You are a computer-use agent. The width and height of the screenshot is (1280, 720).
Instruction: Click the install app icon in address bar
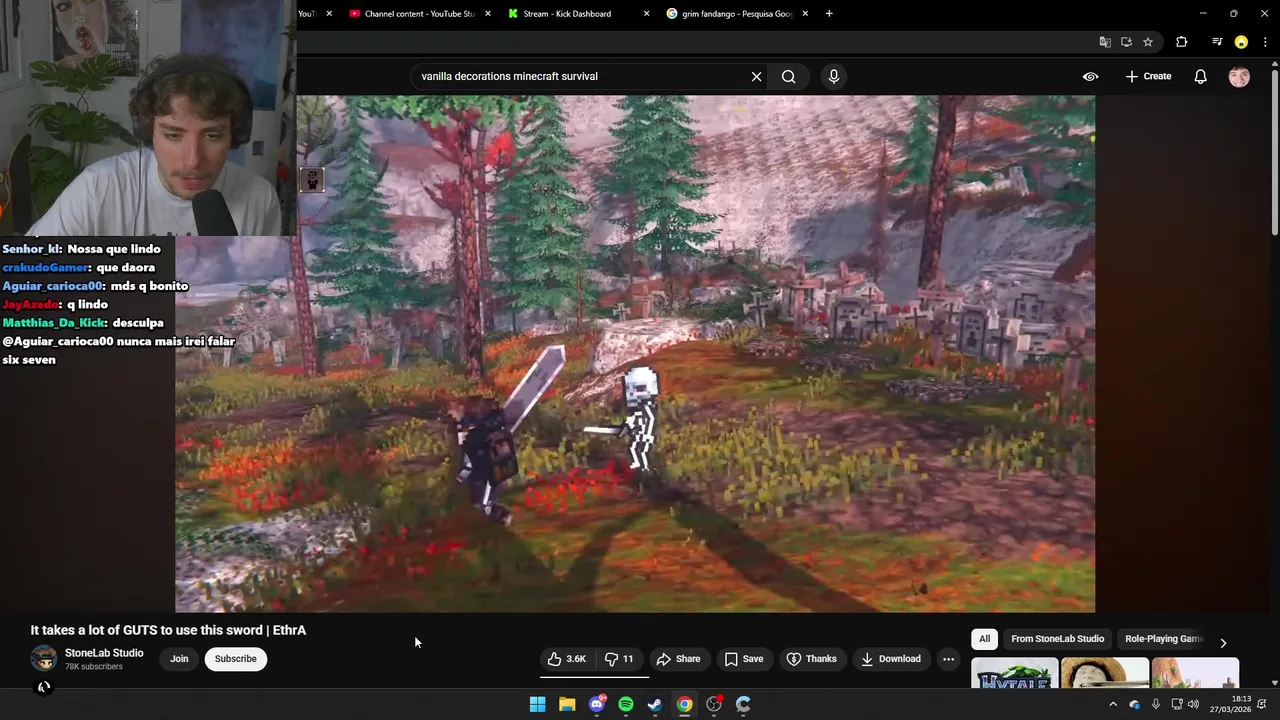tap(1126, 42)
